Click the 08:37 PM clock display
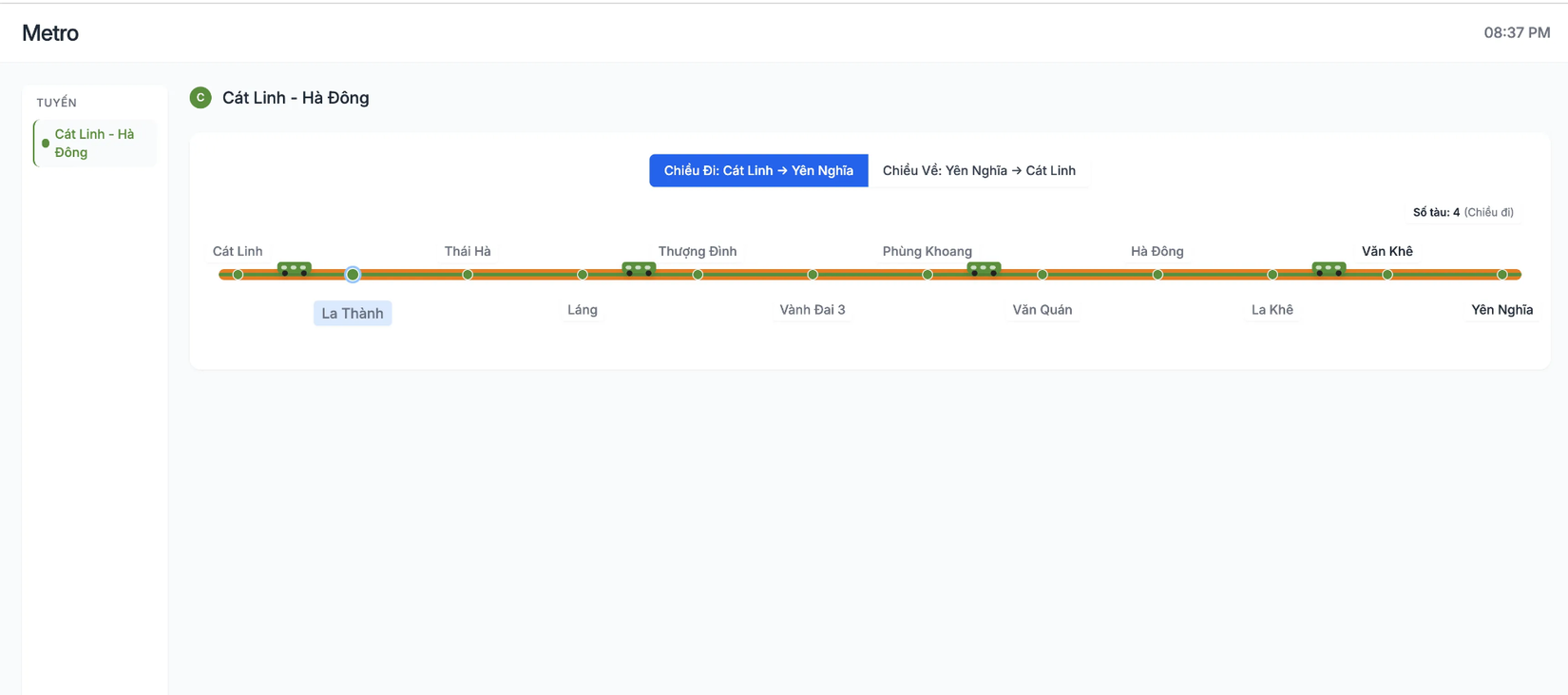Viewport: 1568px width, 695px height. point(1517,33)
